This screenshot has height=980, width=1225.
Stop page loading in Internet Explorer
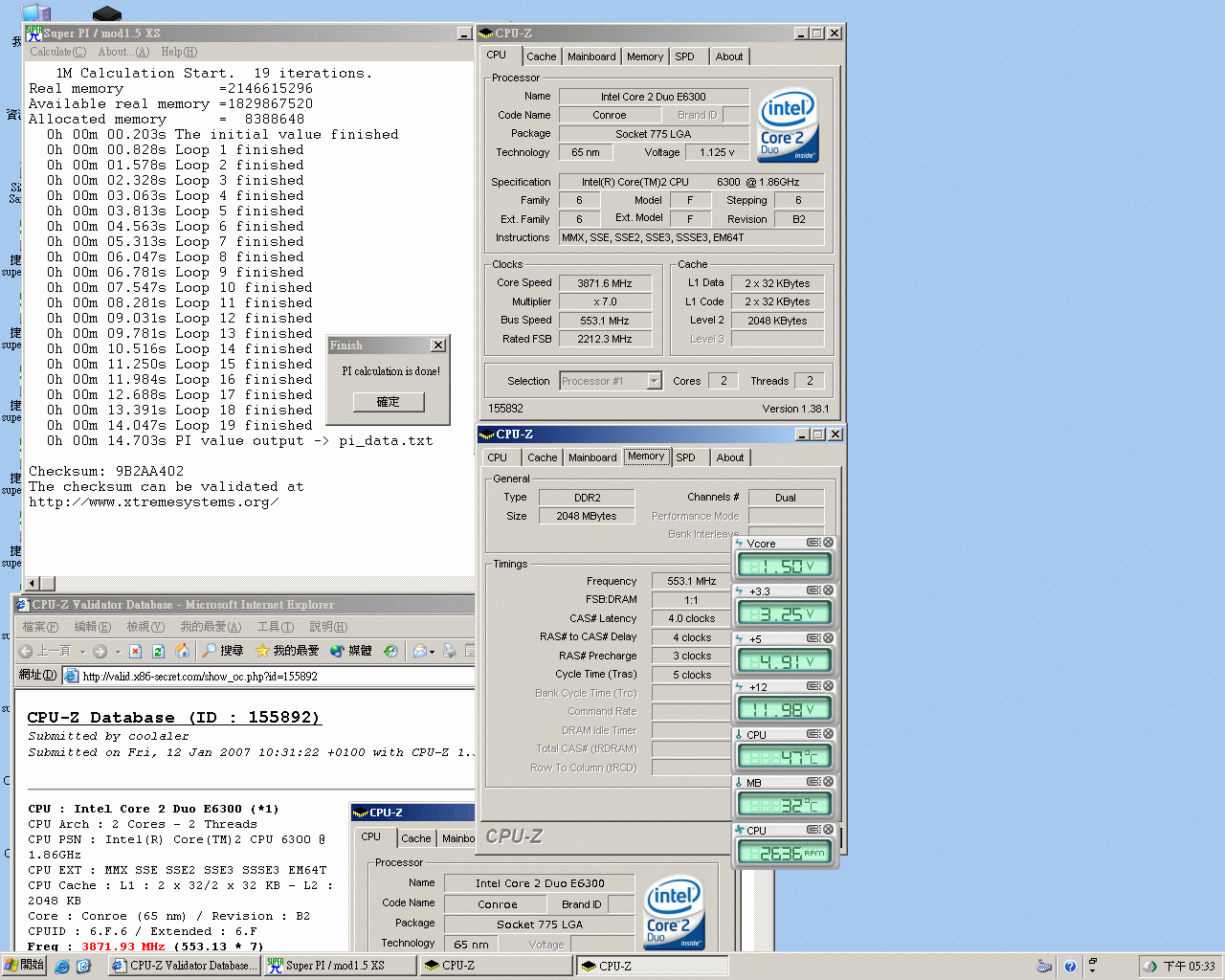point(136,651)
